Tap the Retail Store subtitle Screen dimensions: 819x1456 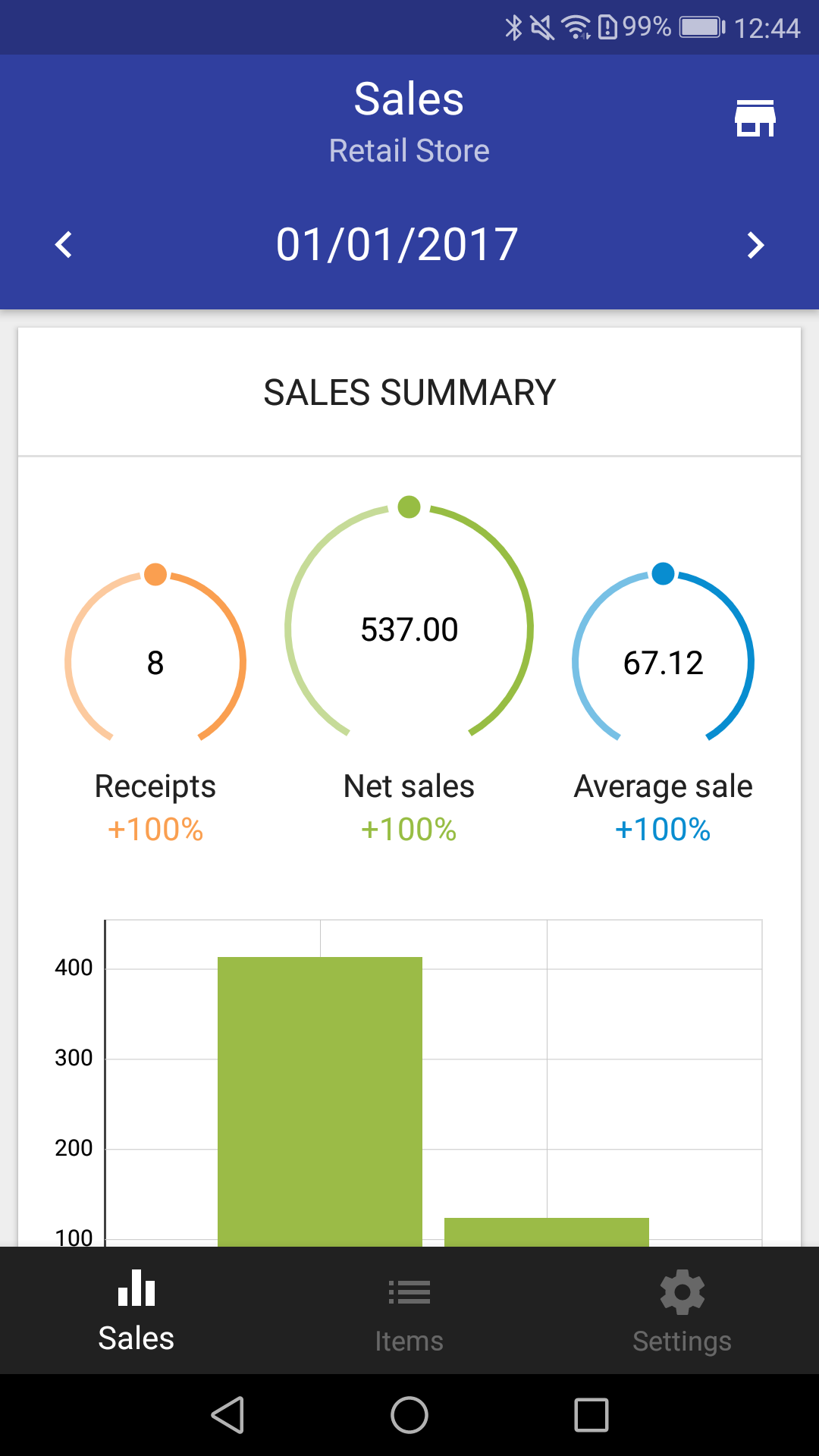pos(409,150)
